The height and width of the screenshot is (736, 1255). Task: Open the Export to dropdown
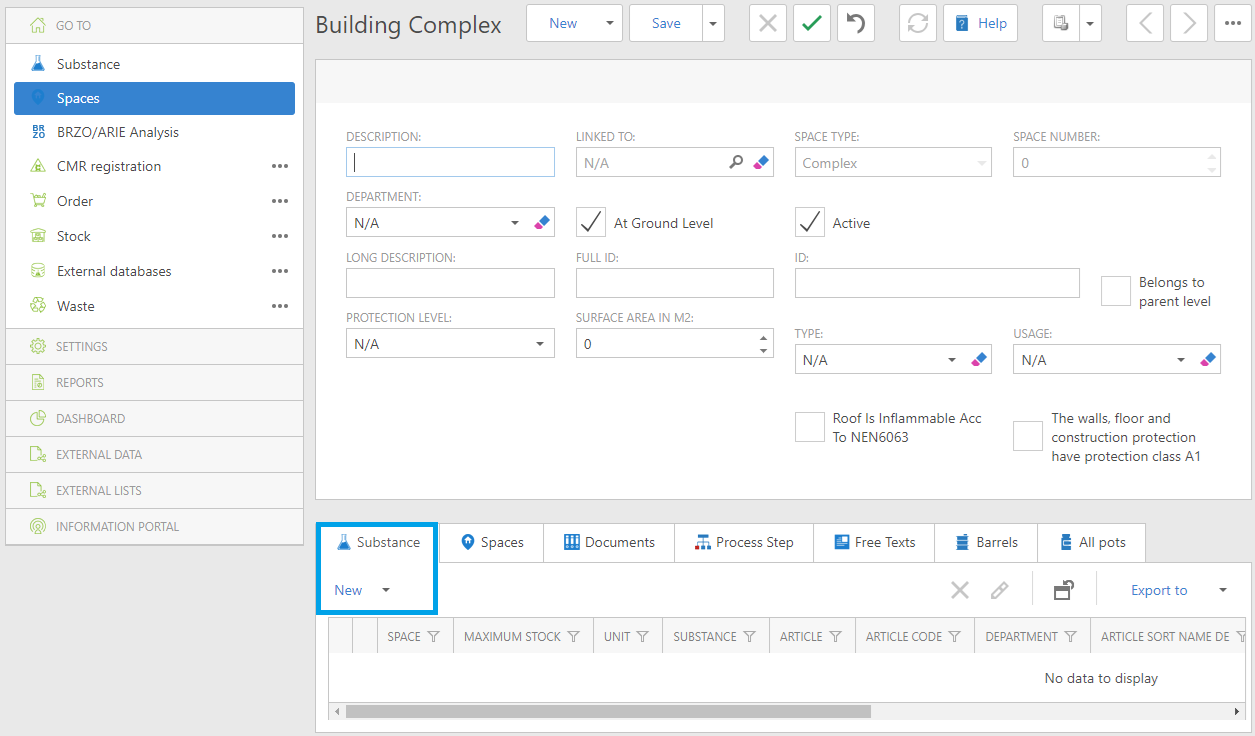pos(1222,590)
